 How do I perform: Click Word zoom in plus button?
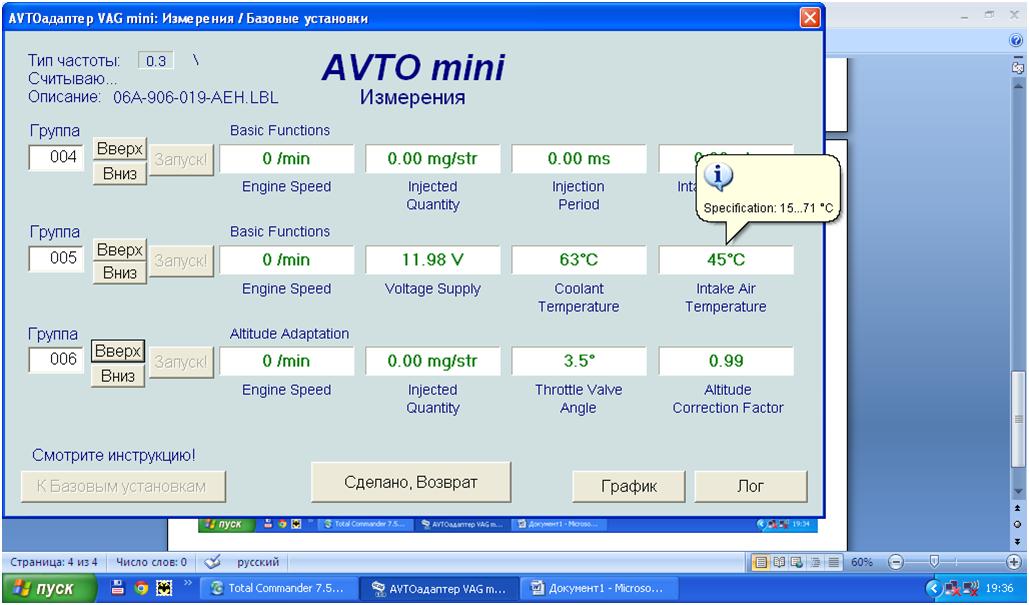[1013, 562]
